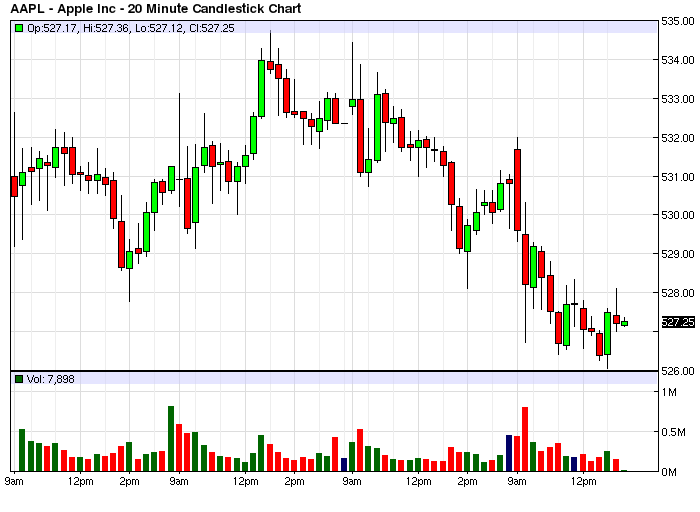This screenshot has width=700, height=512.
Task: Click the last small green candle near 527.25
Action: point(625,323)
